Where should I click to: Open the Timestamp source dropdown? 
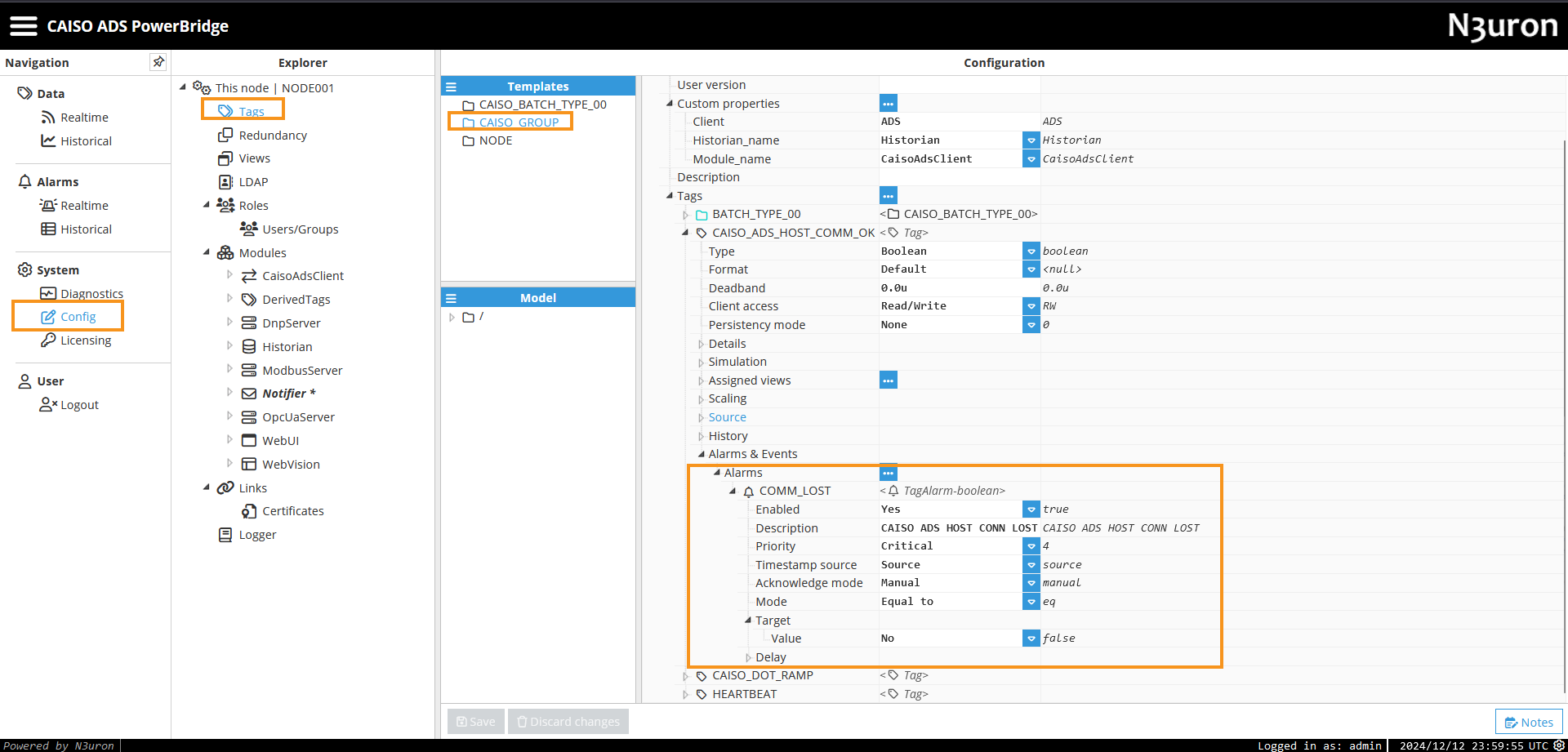point(1031,565)
